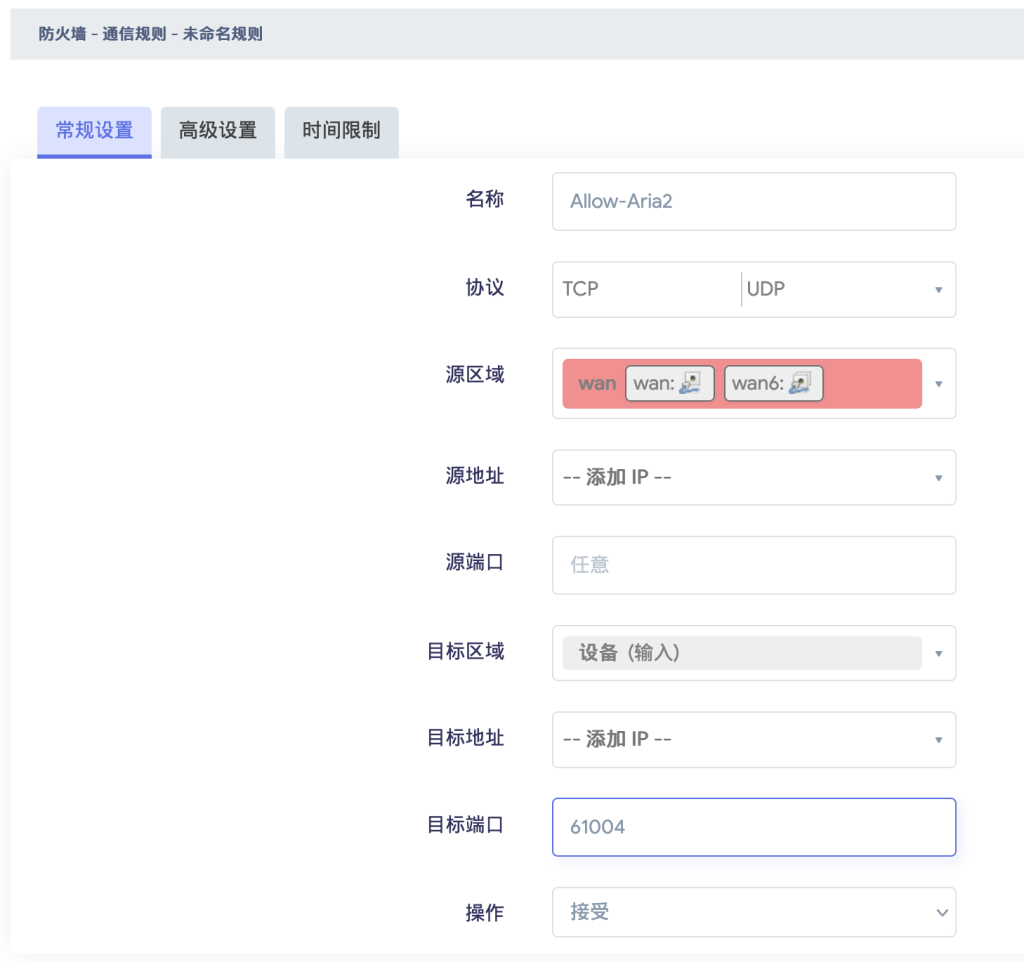Expand the 目标区域 dropdown arrow

point(938,654)
